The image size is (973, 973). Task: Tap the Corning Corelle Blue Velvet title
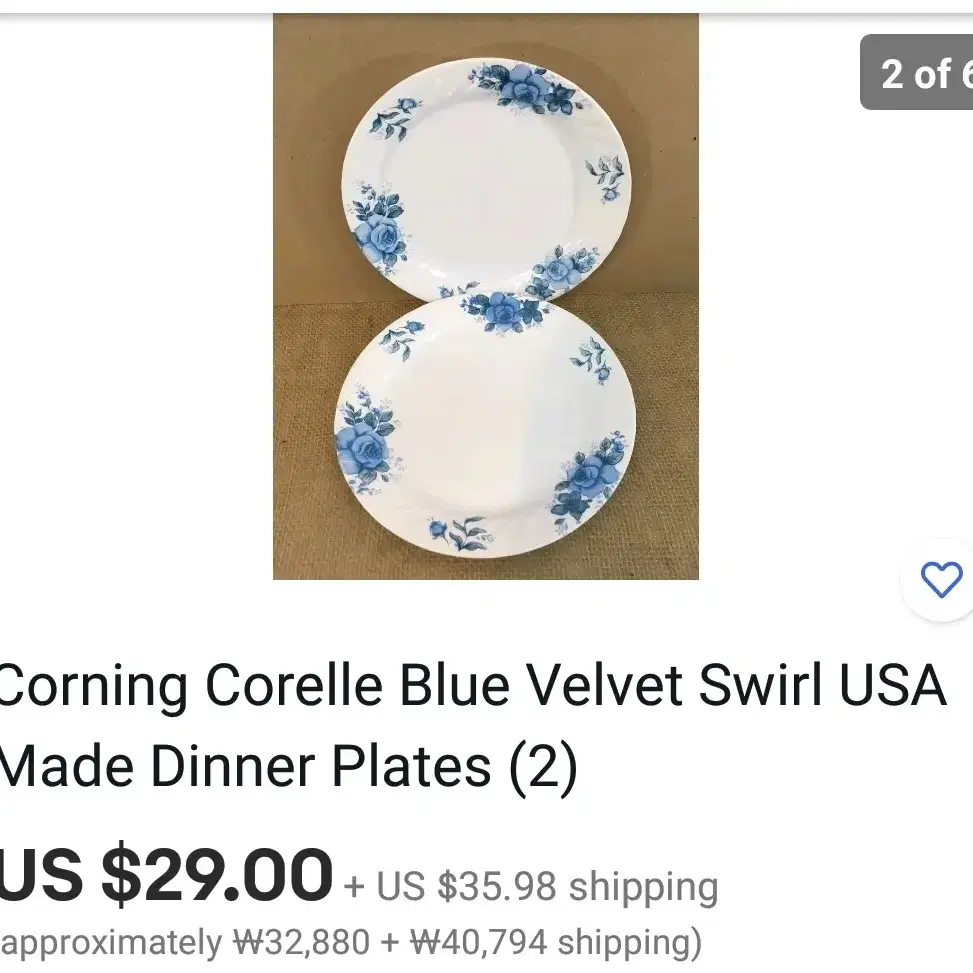tap(472, 686)
